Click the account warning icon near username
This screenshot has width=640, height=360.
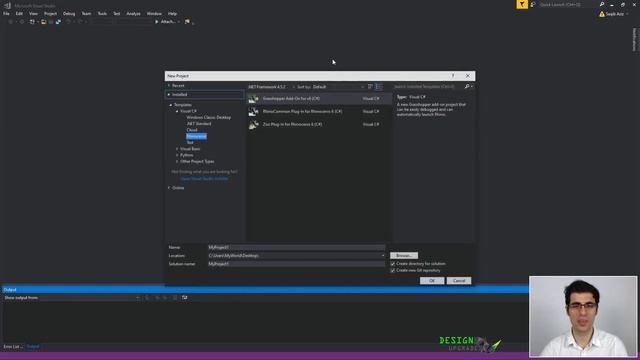click(x=602, y=14)
